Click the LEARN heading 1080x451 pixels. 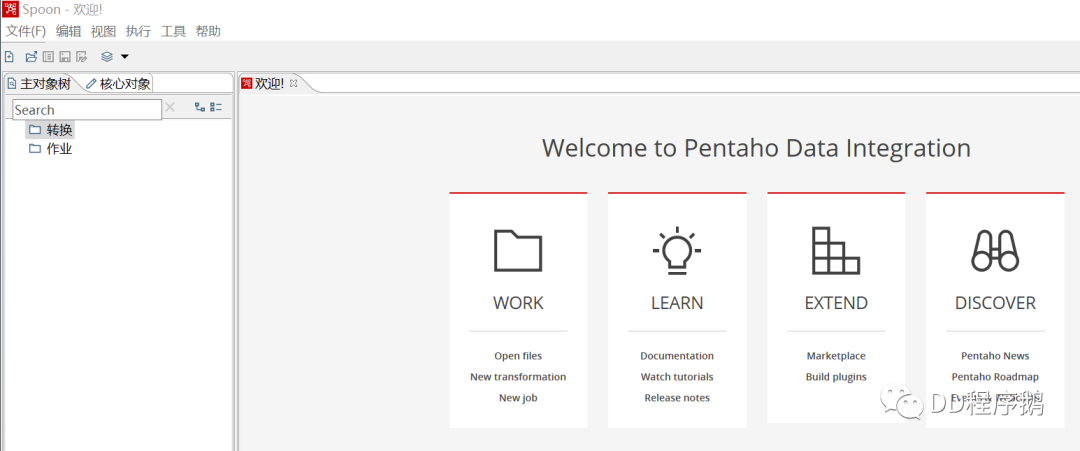point(677,303)
